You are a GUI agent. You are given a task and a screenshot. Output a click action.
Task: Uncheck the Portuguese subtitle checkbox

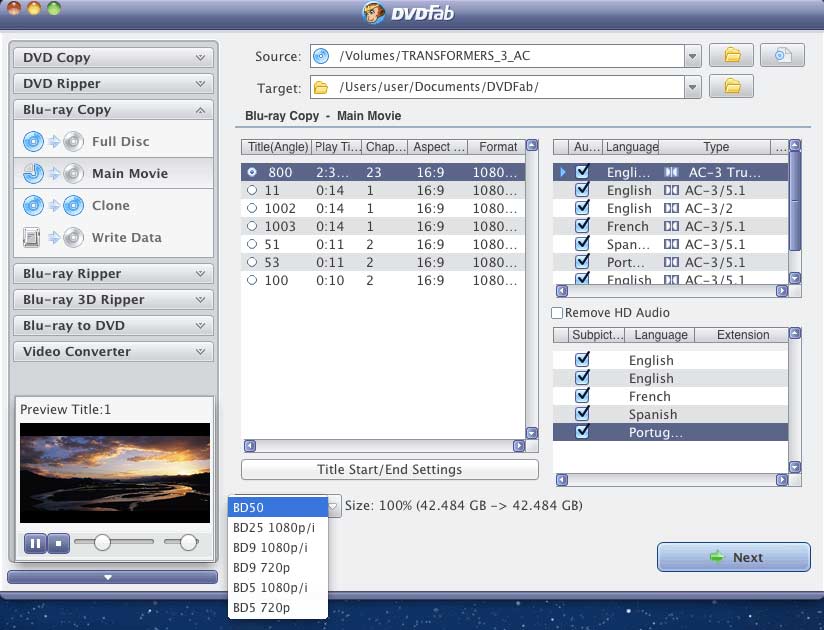pos(582,432)
